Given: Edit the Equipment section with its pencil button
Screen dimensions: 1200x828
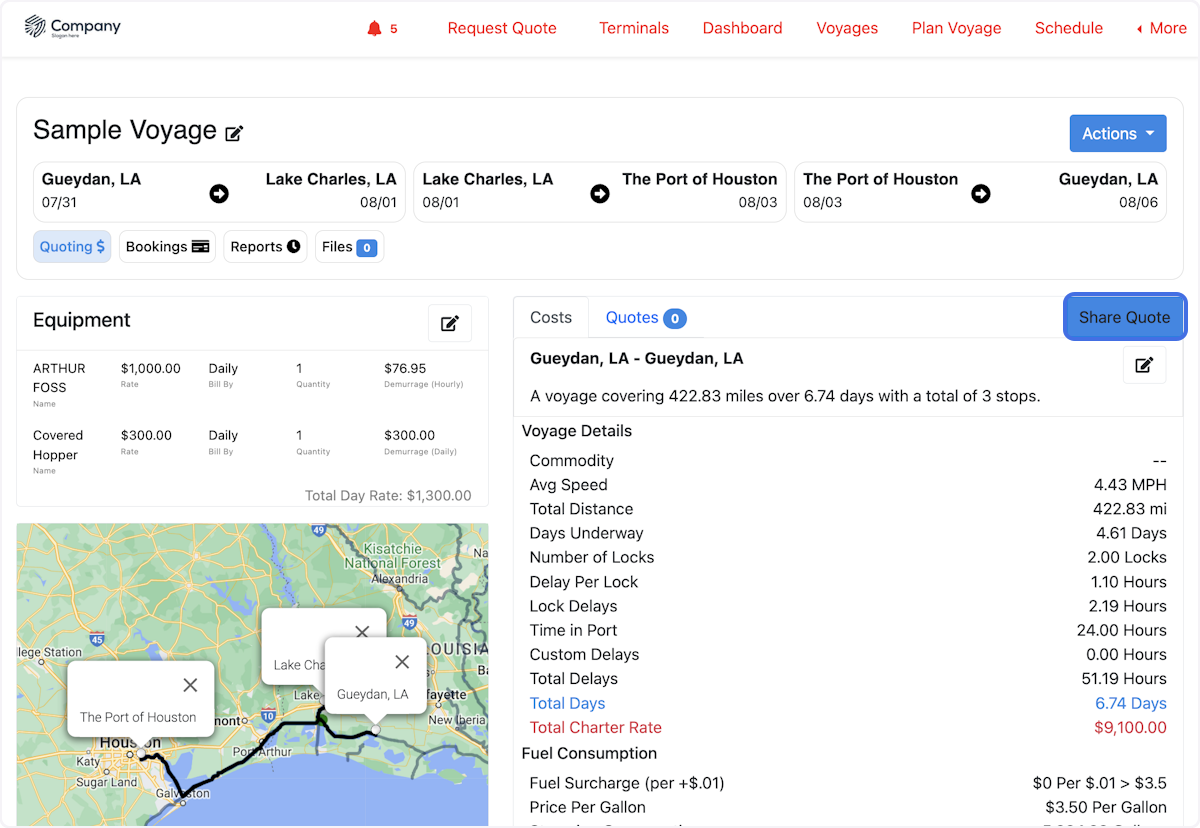Looking at the screenshot, I should [x=450, y=323].
